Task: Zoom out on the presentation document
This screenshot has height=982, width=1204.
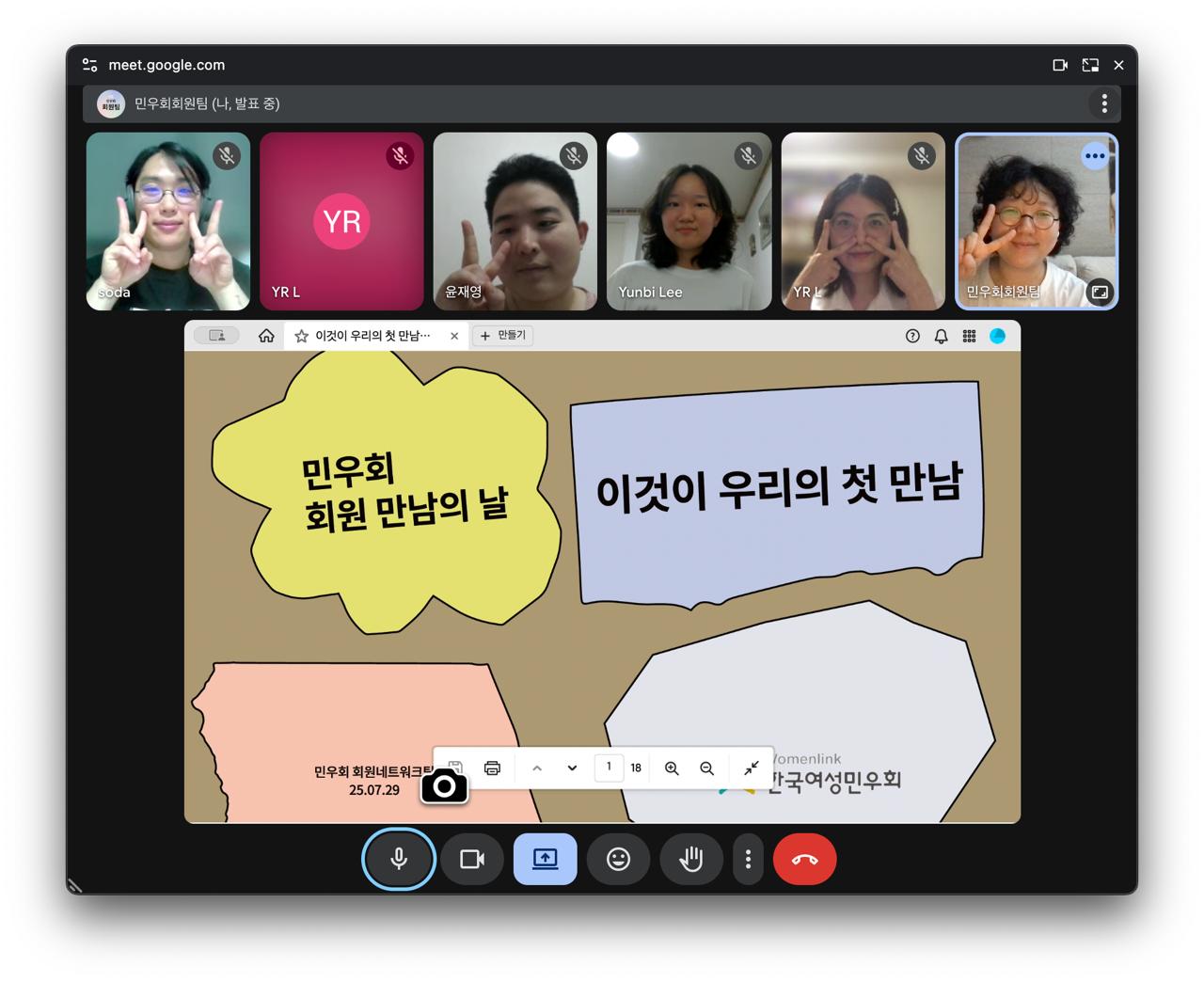Action: 706,768
